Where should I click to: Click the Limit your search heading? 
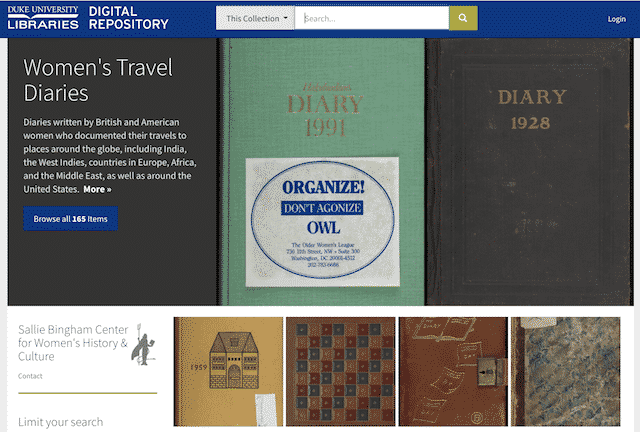[60, 422]
